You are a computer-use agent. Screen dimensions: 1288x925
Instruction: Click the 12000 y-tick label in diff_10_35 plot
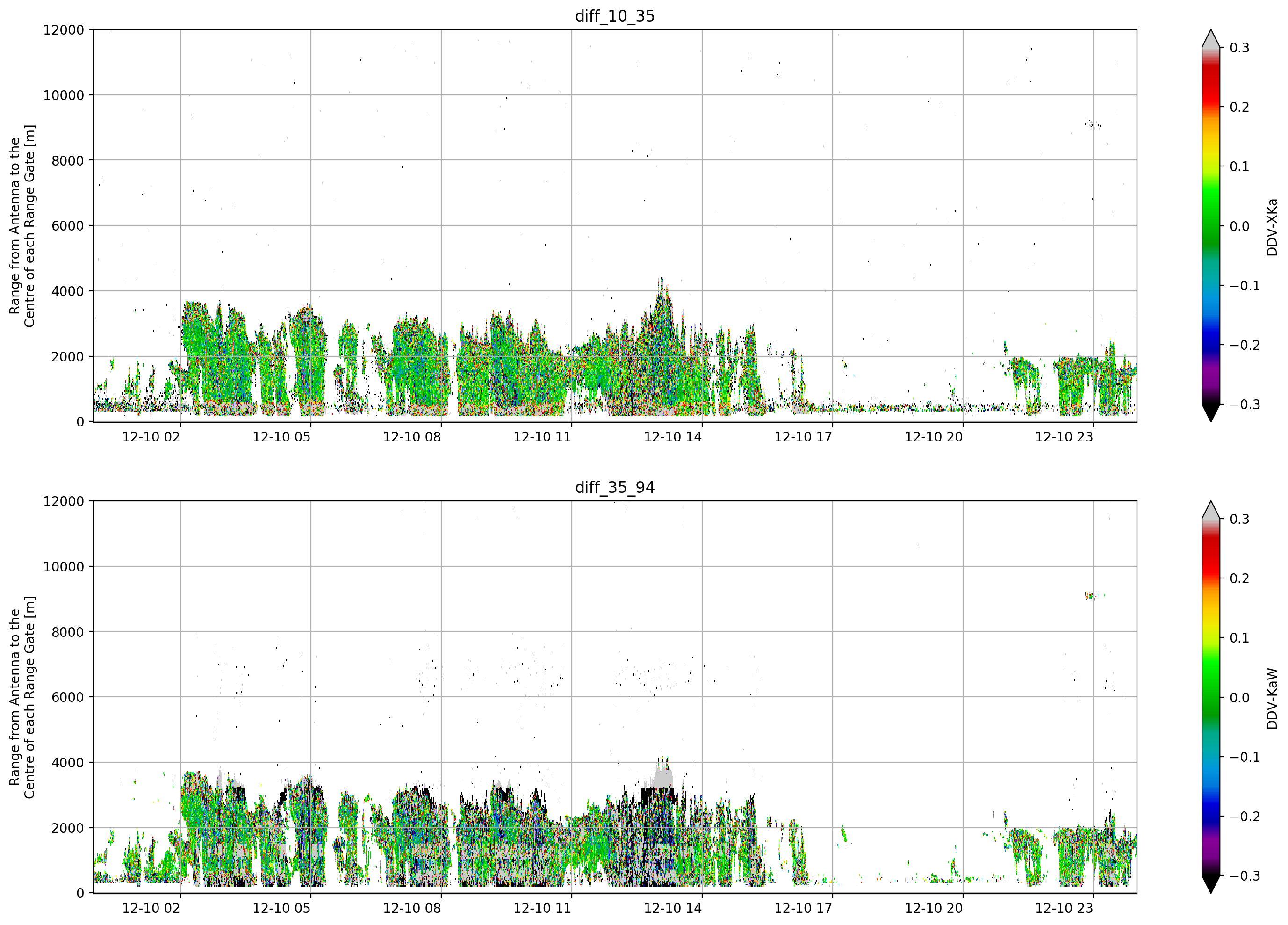point(64,29)
